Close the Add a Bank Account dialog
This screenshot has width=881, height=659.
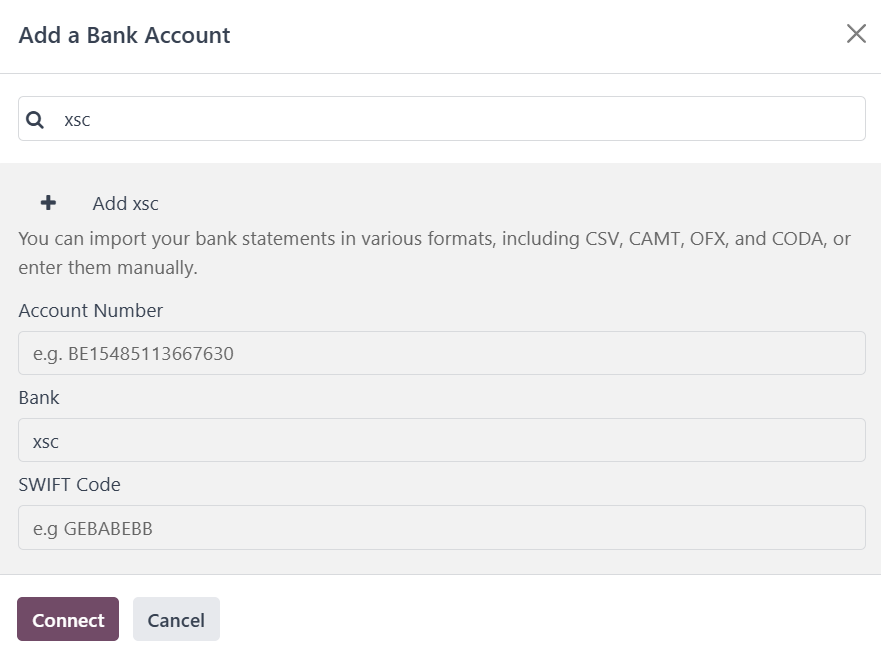click(856, 34)
